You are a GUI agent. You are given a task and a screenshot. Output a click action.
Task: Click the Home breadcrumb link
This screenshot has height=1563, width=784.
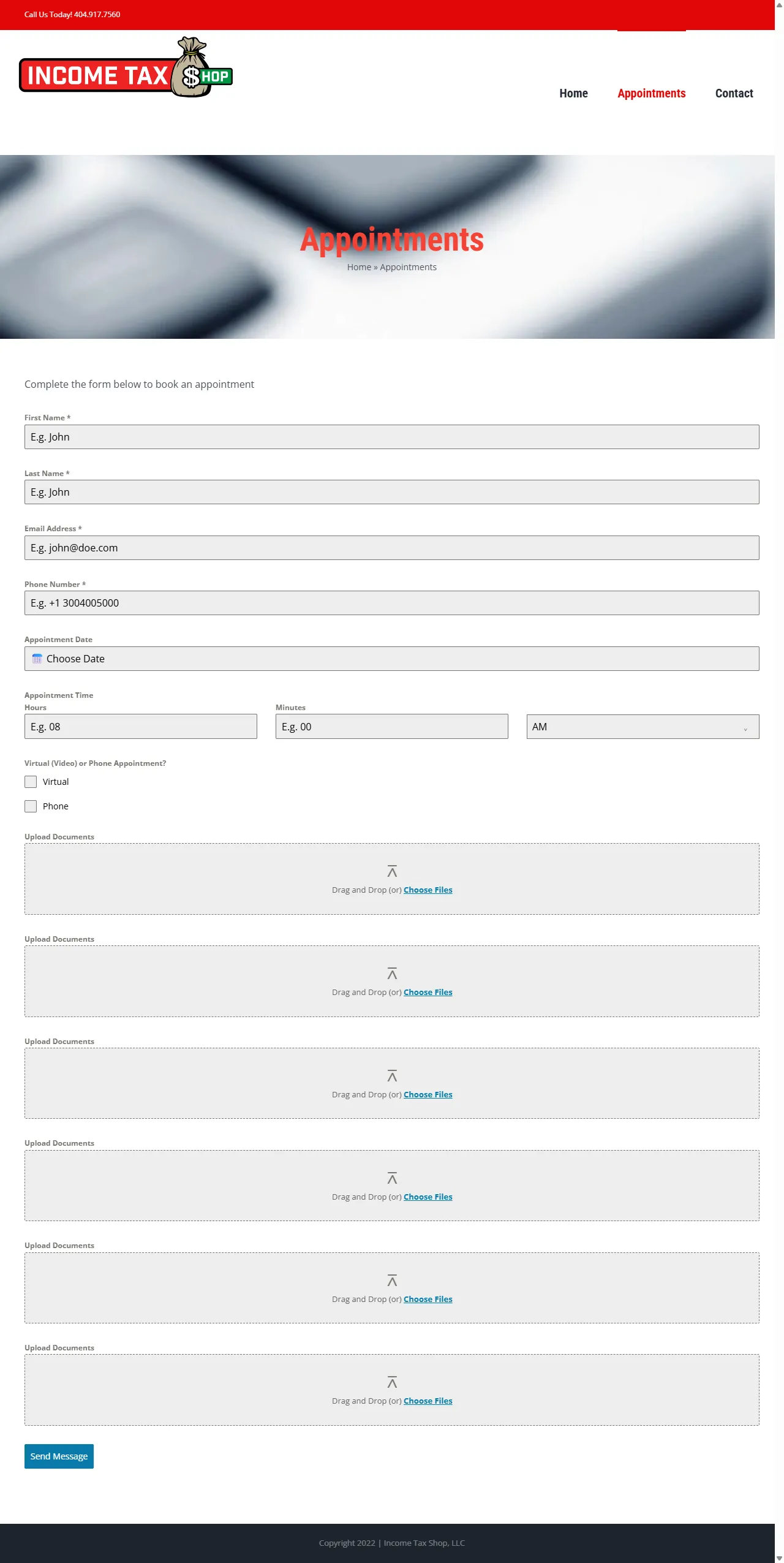click(x=359, y=267)
